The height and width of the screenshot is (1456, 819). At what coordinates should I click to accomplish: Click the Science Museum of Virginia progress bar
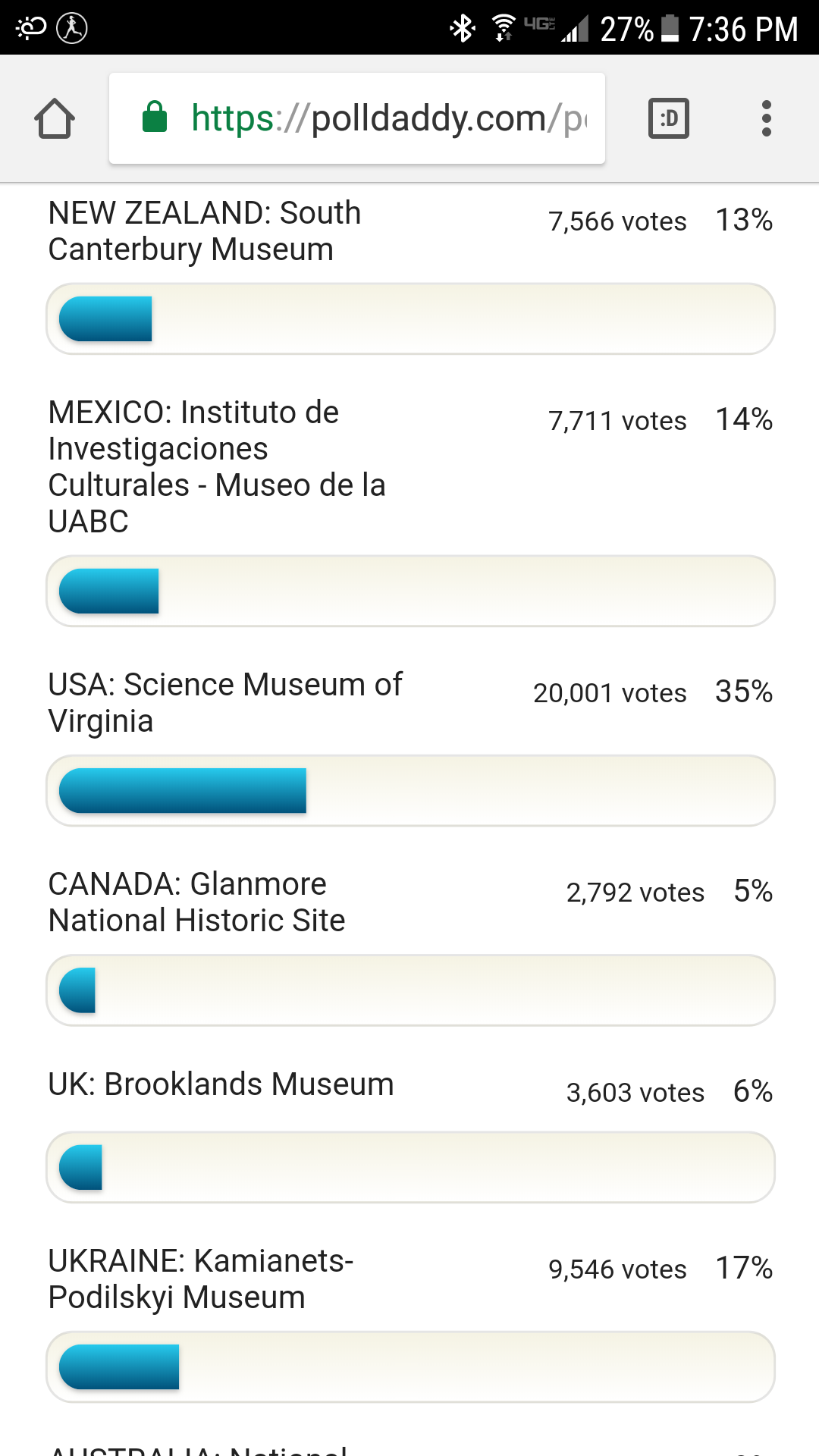pos(410,790)
